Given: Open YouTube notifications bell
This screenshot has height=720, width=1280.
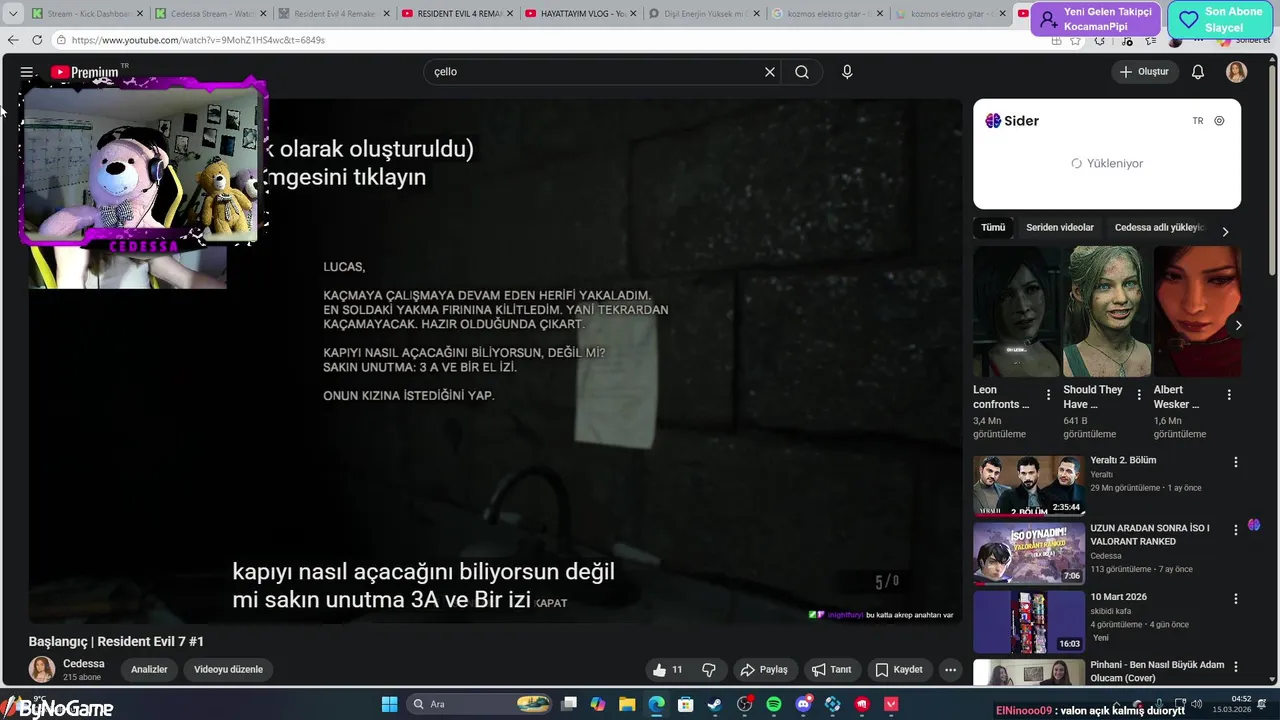Looking at the screenshot, I should point(1198,72).
